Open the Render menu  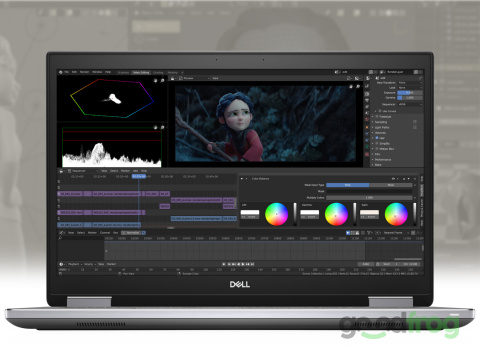click(84, 72)
